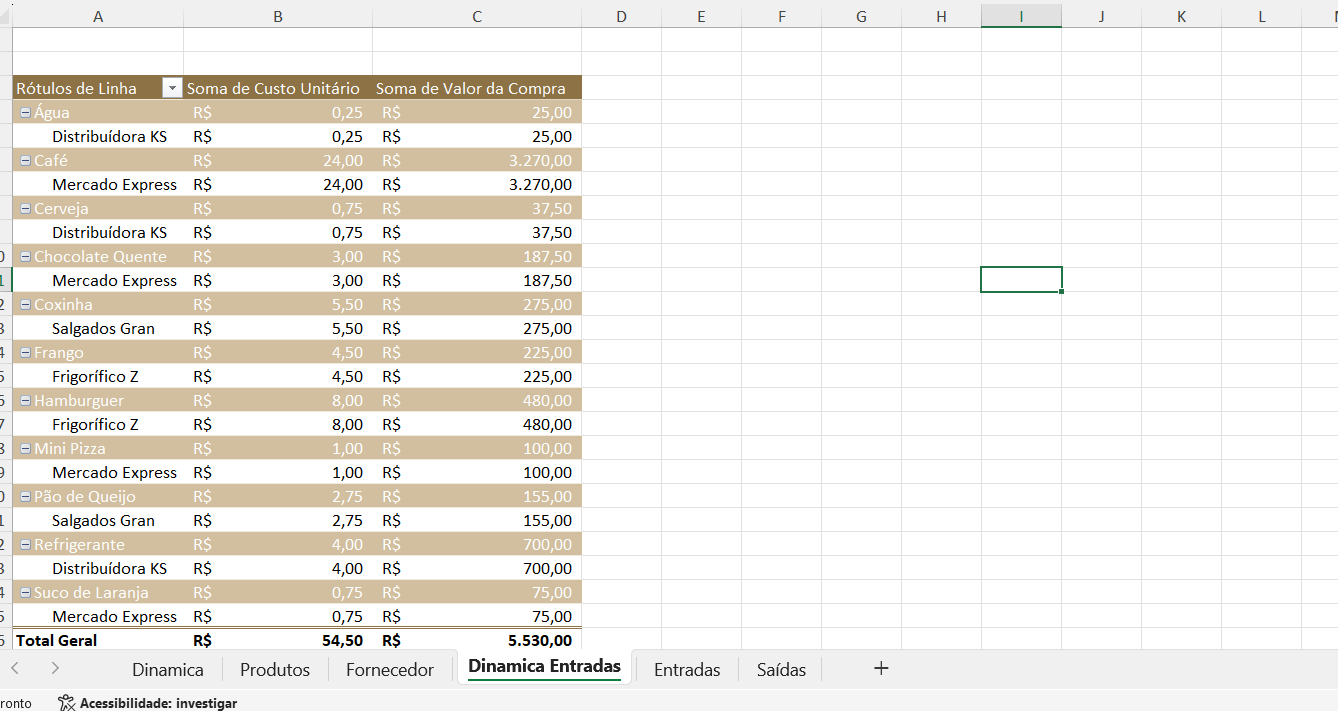Select the Salgados Gran cell under Pão de Queijo

98,520
